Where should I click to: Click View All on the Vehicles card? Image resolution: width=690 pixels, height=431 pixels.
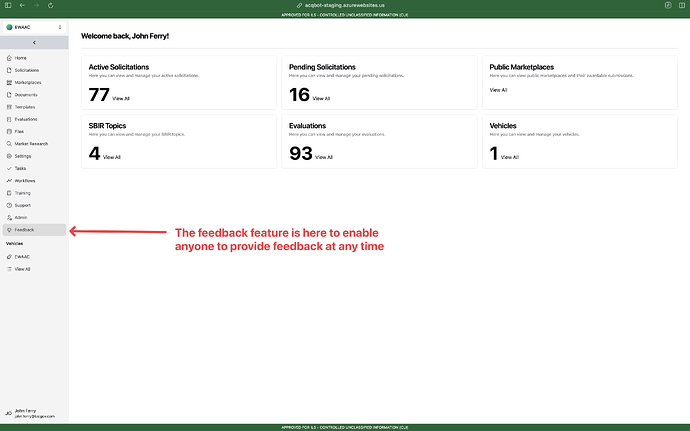[x=510, y=157]
